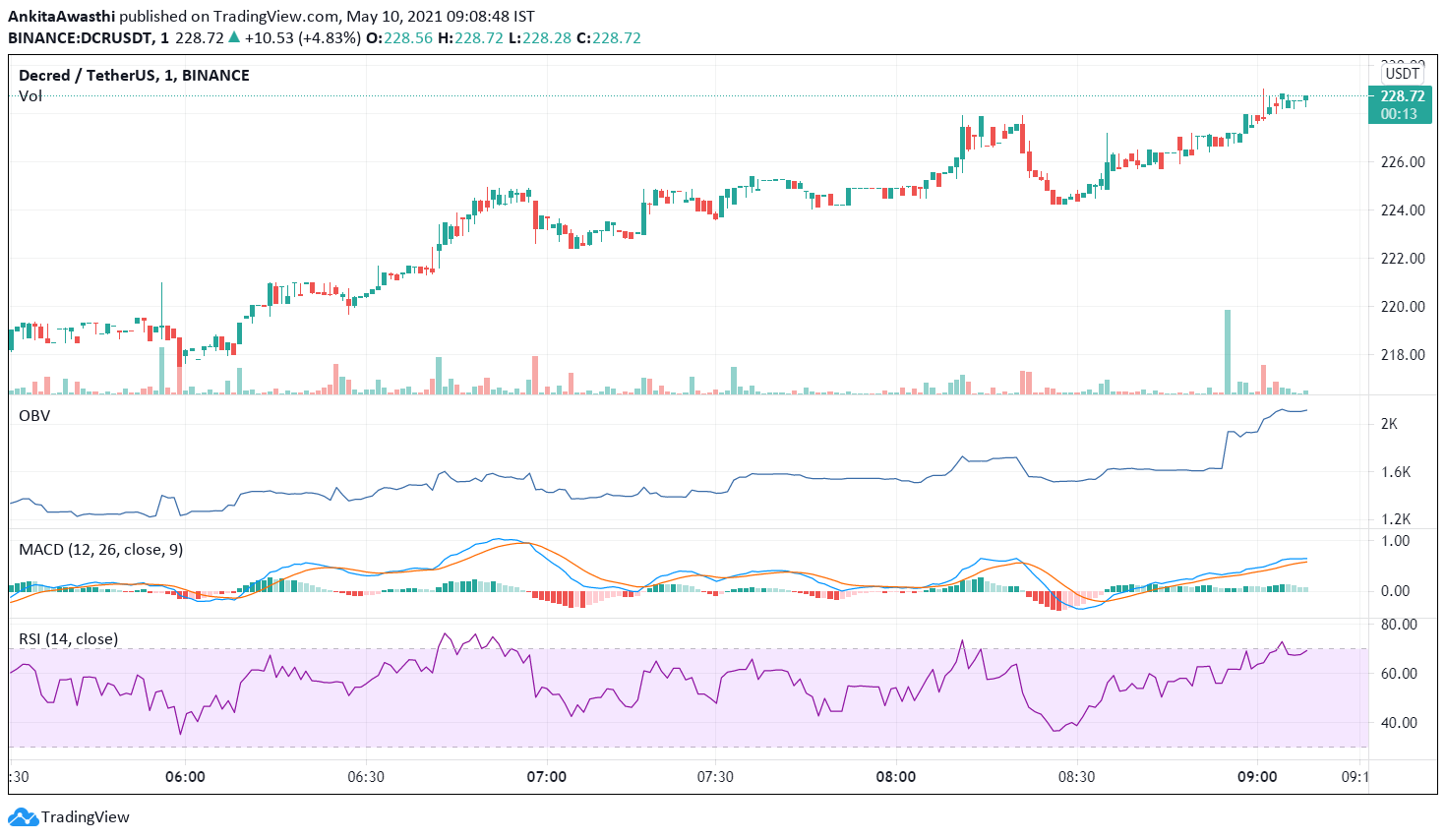Click the 07:30 time axis label
This screenshot has width=1446, height=840.
[715, 777]
